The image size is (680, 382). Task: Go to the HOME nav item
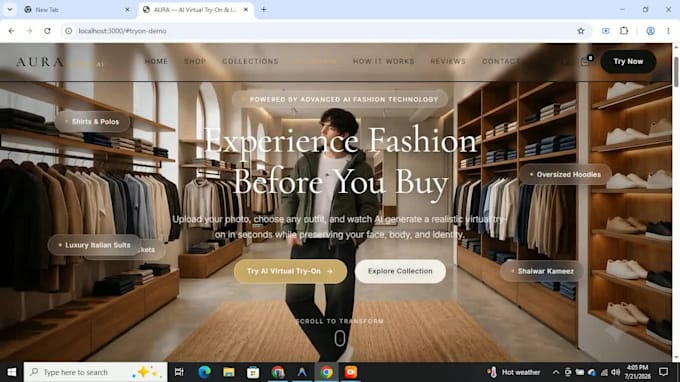(x=156, y=62)
